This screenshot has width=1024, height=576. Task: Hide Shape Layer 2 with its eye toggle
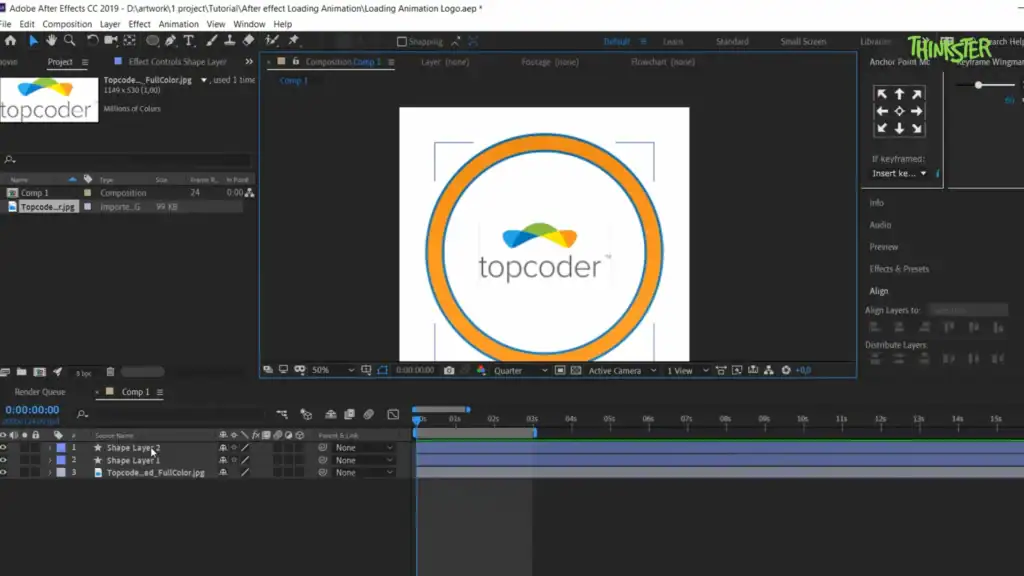[4, 448]
